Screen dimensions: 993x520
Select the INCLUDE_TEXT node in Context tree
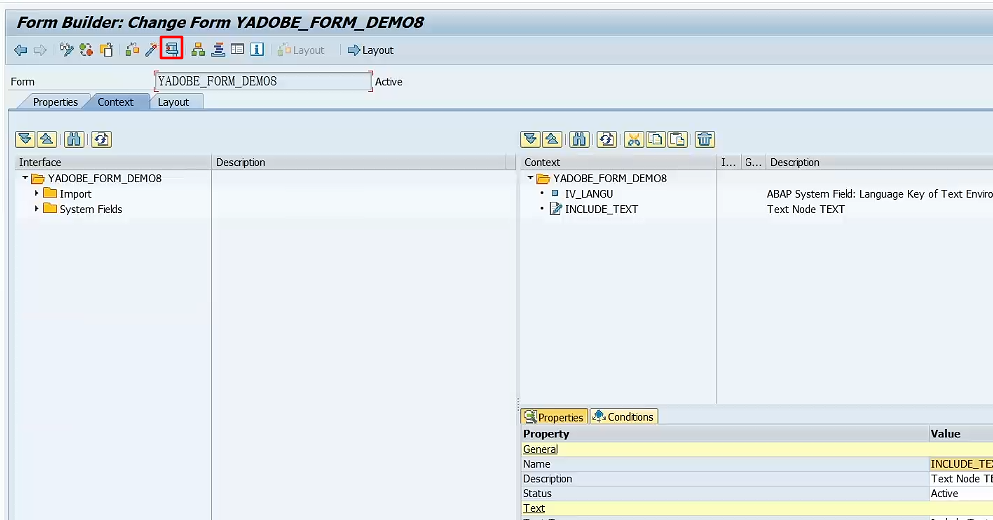click(601, 209)
